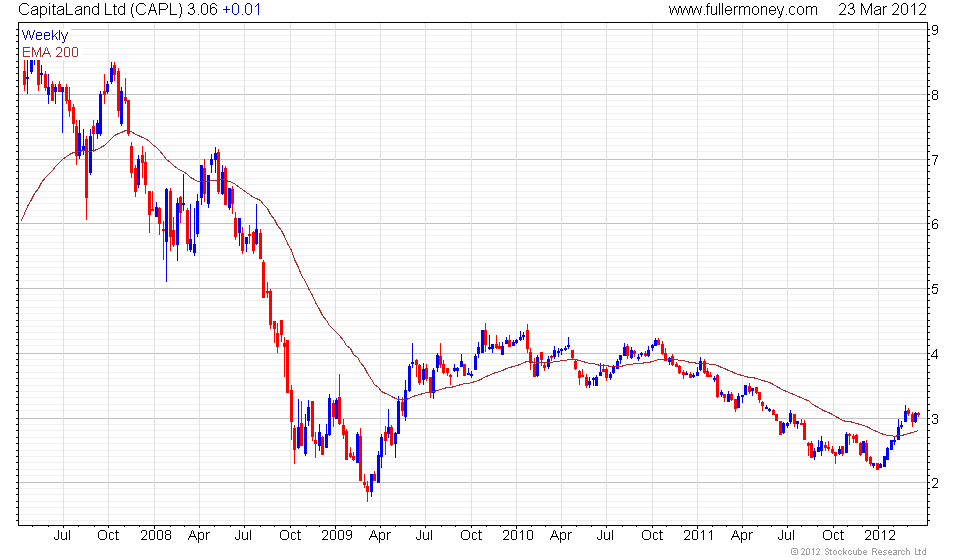Click the 'Oct' x-axis label before 2008

[x=108, y=536]
